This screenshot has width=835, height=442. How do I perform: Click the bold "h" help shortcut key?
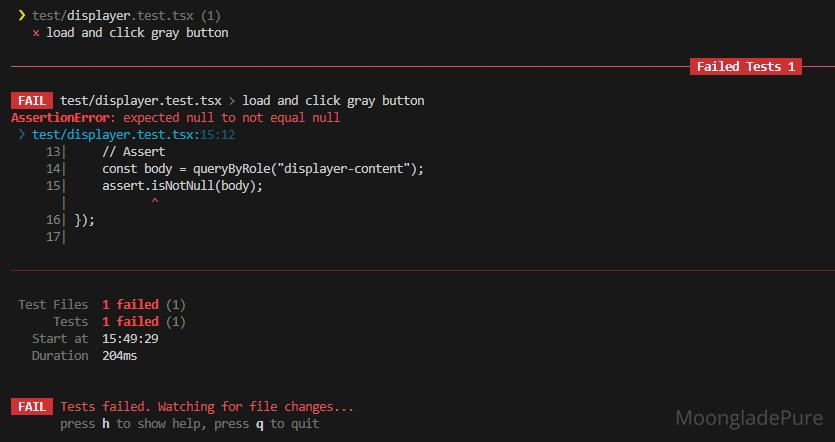point(105,424)
